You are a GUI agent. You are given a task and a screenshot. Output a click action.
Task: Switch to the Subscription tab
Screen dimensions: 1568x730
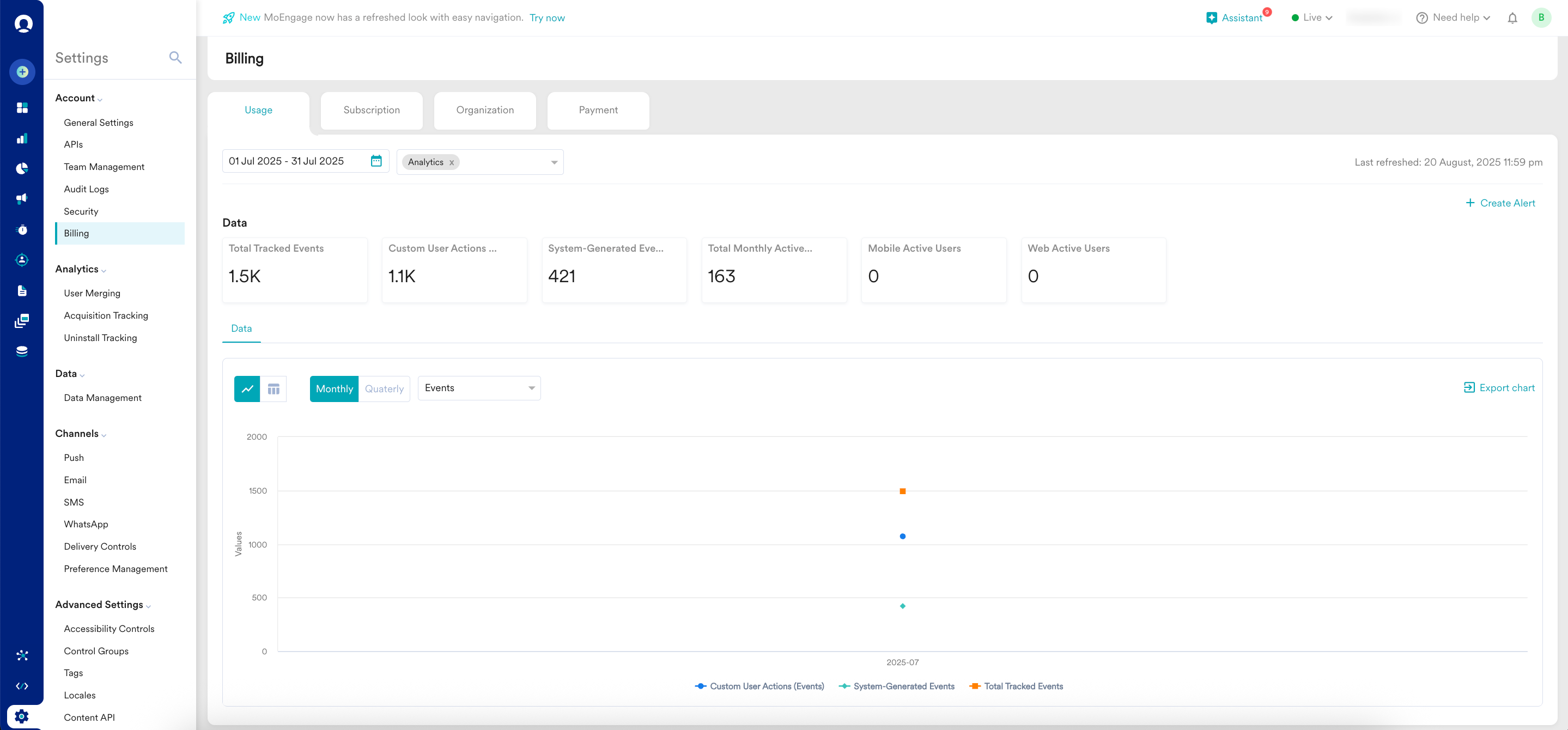pyautogui.click(x=372, y=110)
